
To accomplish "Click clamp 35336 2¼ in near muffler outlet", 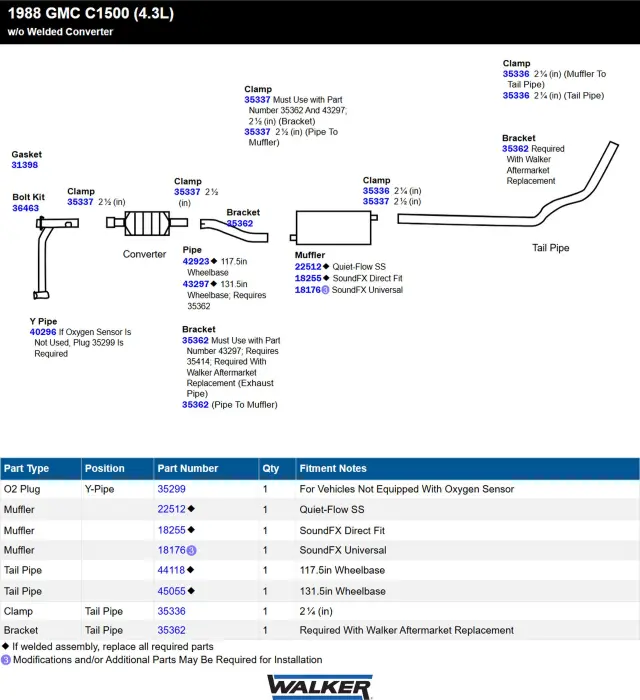I will point(376,191).
